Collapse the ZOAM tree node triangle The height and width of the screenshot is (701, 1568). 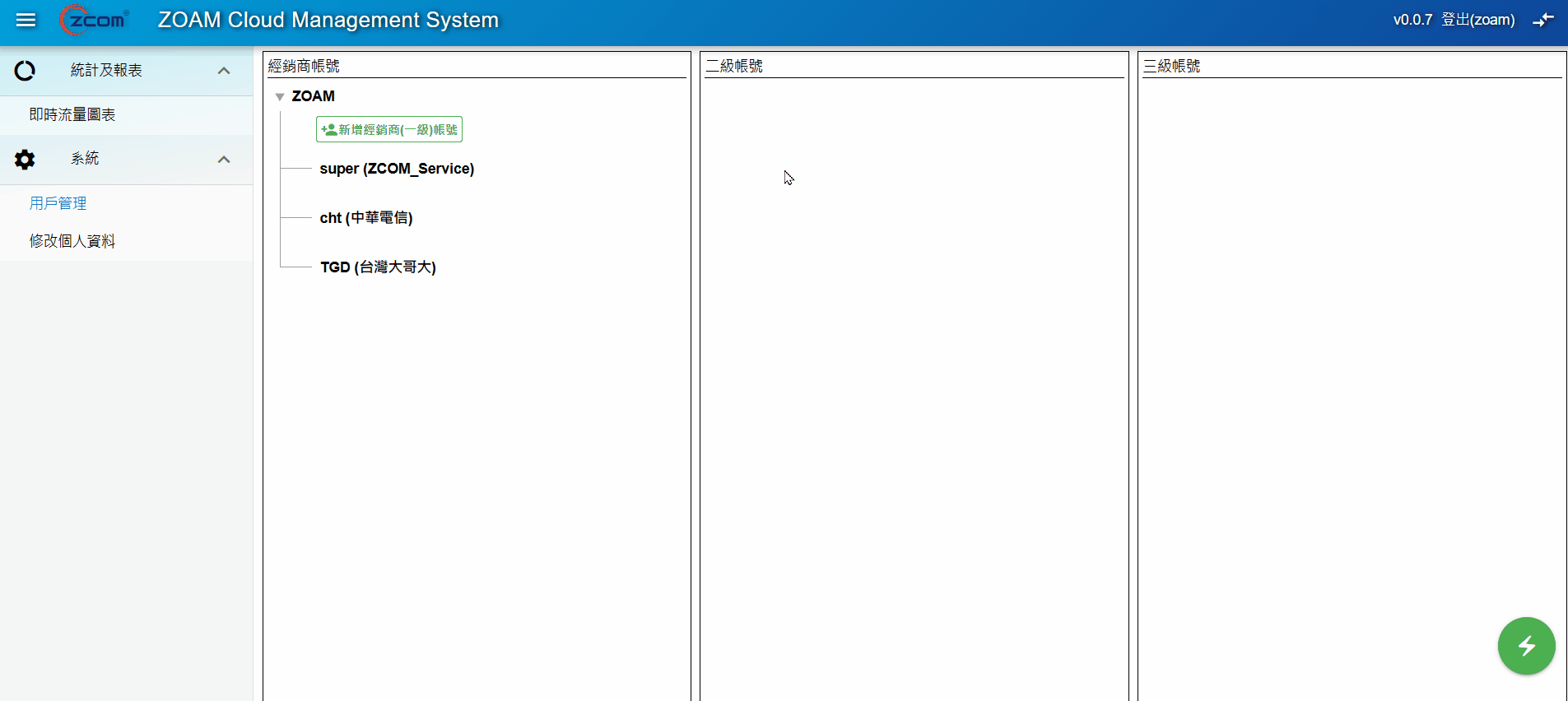pyautogui.click(x=280, y=97)
